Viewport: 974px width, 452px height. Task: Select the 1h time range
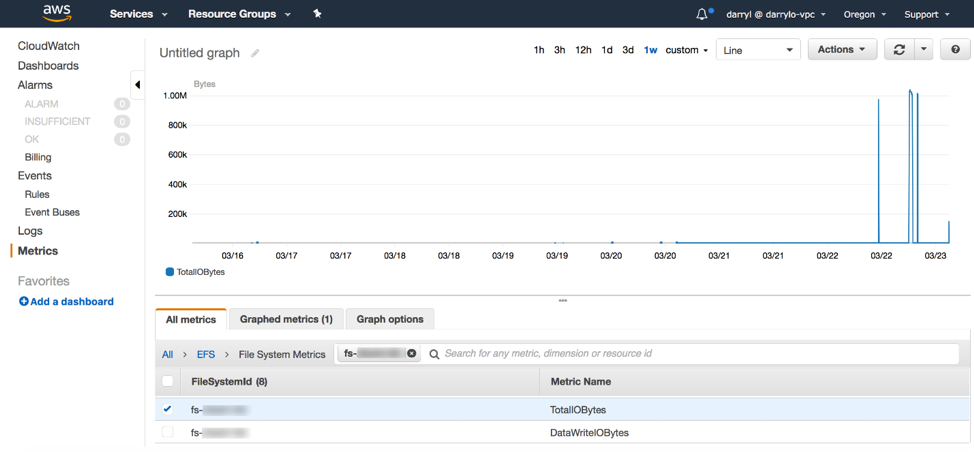click(539, 50)
